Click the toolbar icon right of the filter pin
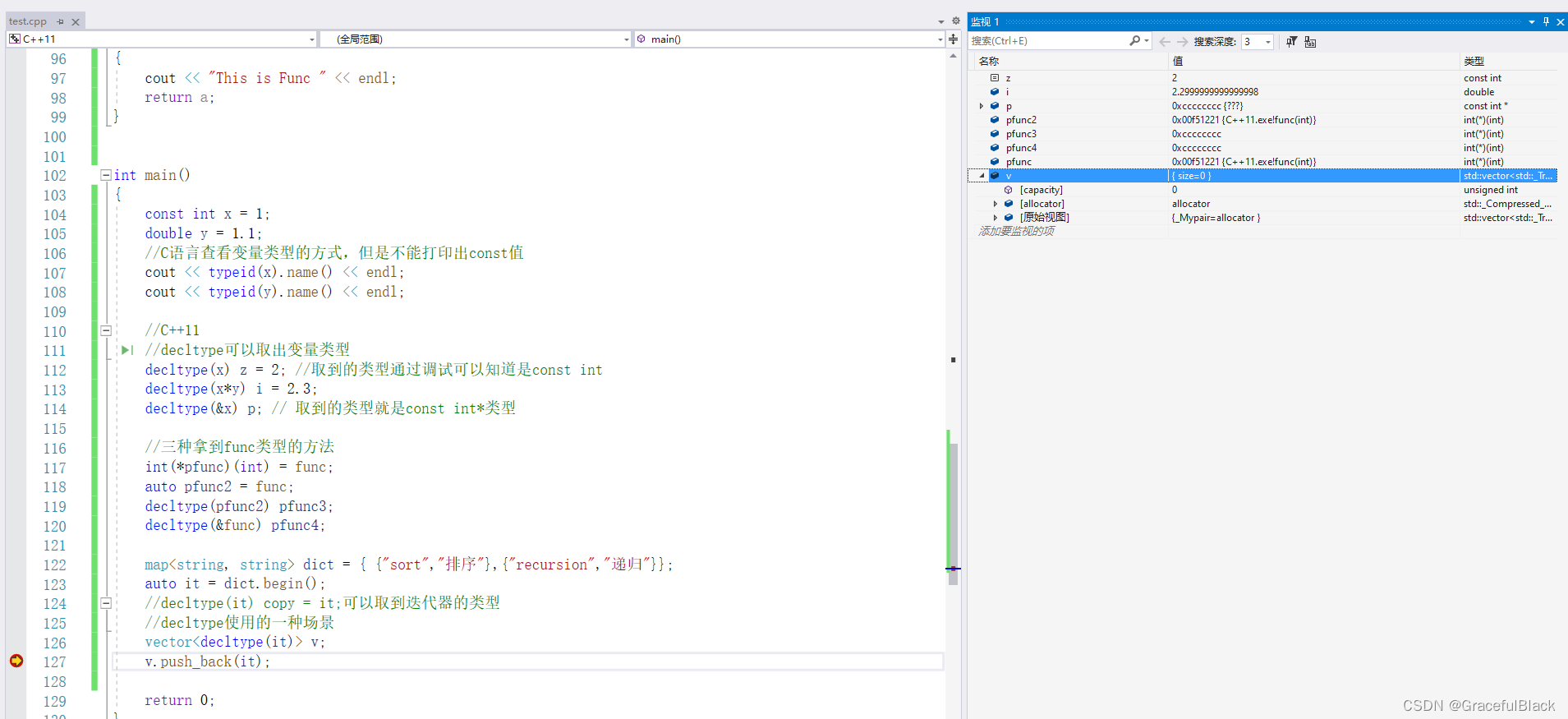This screenshot has width=1568, height=719. (x=1310, y=41)
